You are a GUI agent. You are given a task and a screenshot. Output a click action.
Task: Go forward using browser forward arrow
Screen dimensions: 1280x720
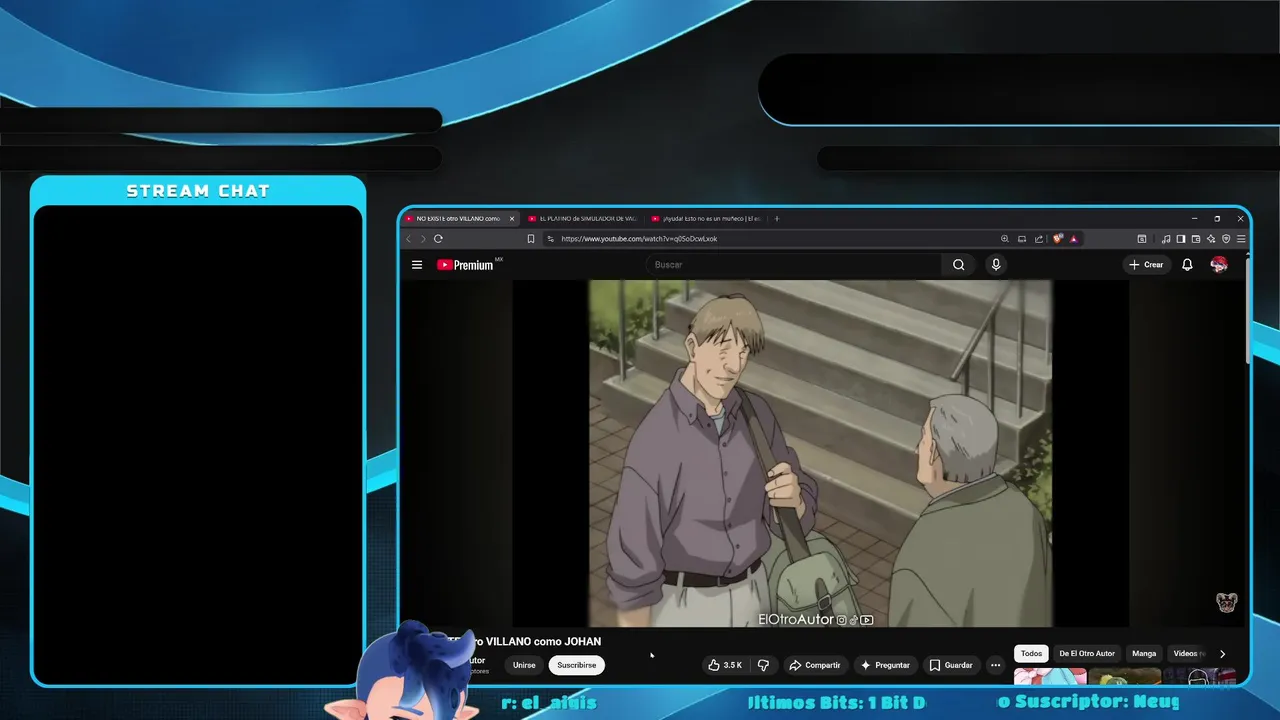click(x=422, y=239)
